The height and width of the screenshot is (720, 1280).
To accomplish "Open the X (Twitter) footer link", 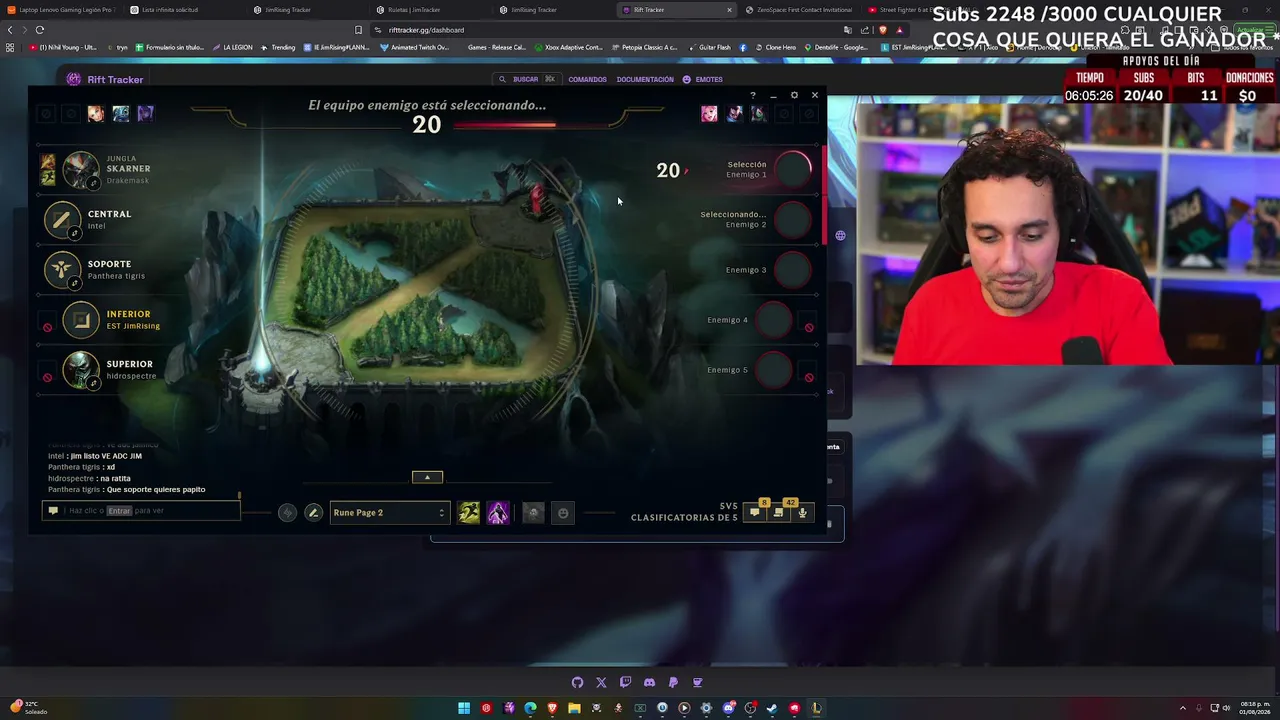I will pos(601,683).
